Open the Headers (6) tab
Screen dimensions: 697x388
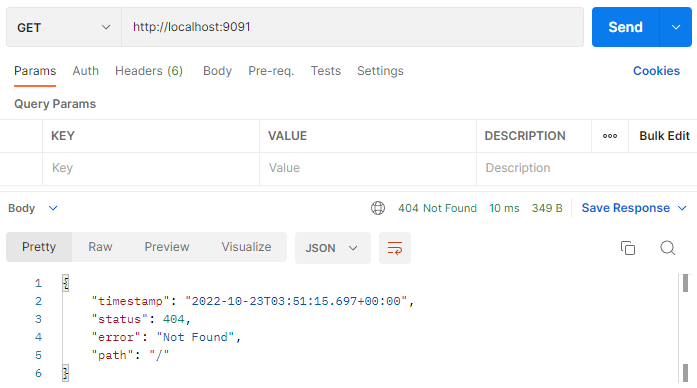click(x=149, y=71)
